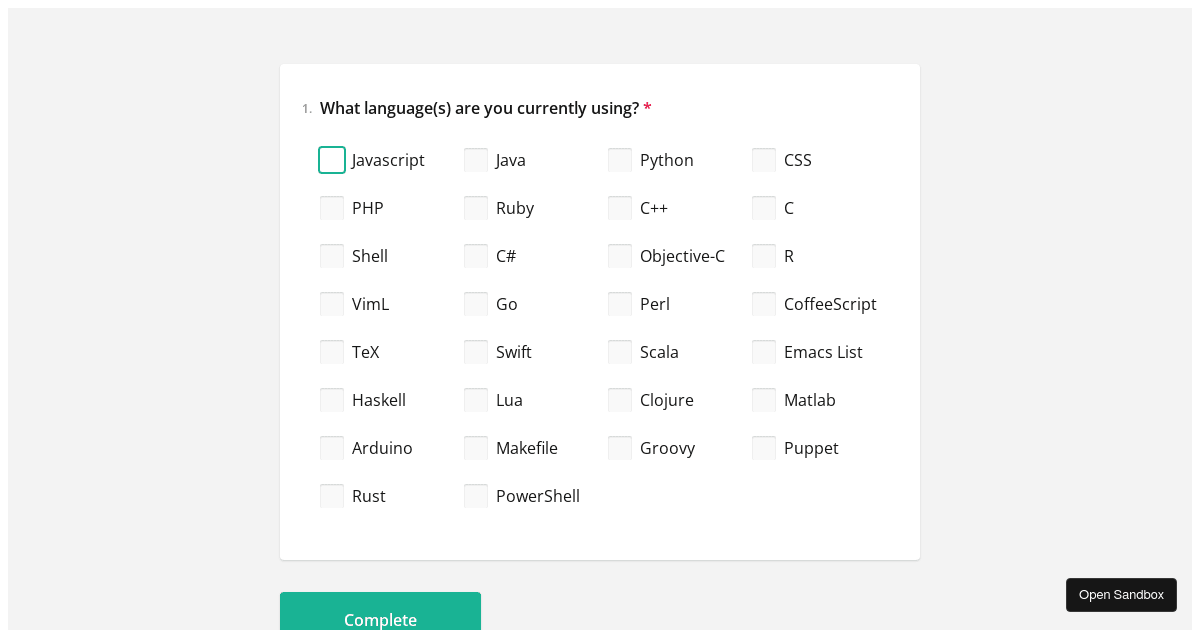
Task: Select Ruby in the language list
Action: click(476, 208)
